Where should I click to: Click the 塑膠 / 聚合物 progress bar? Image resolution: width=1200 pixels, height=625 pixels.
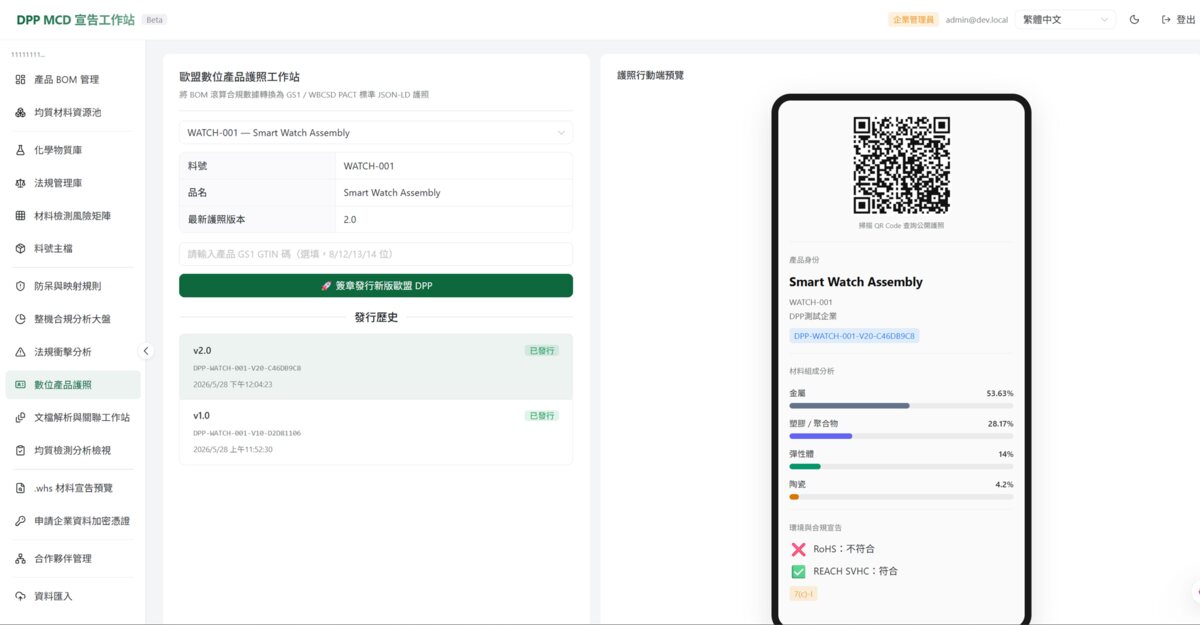click(x=901, y=436)
